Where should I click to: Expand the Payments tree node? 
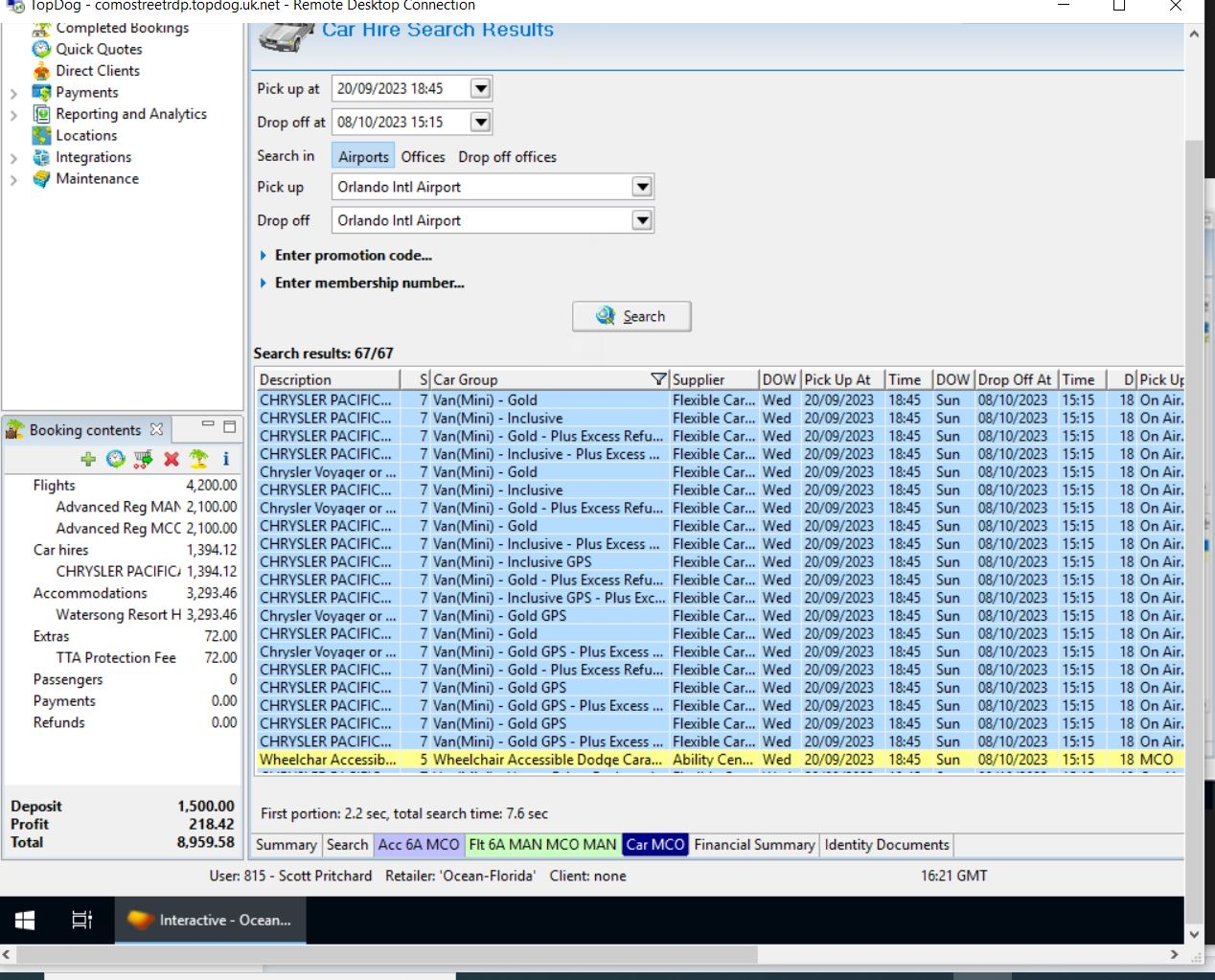pyautogui.click(x=13, y=94)
